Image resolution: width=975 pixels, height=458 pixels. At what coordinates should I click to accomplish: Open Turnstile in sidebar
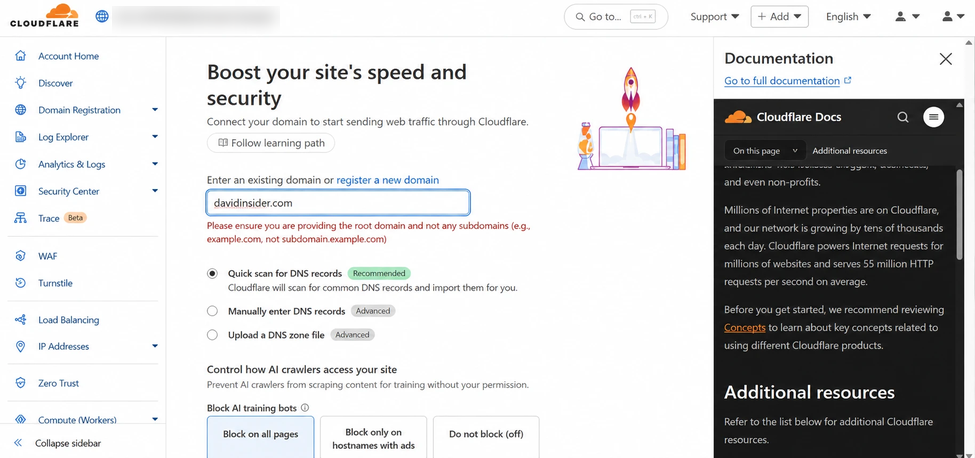coord(55,283)
